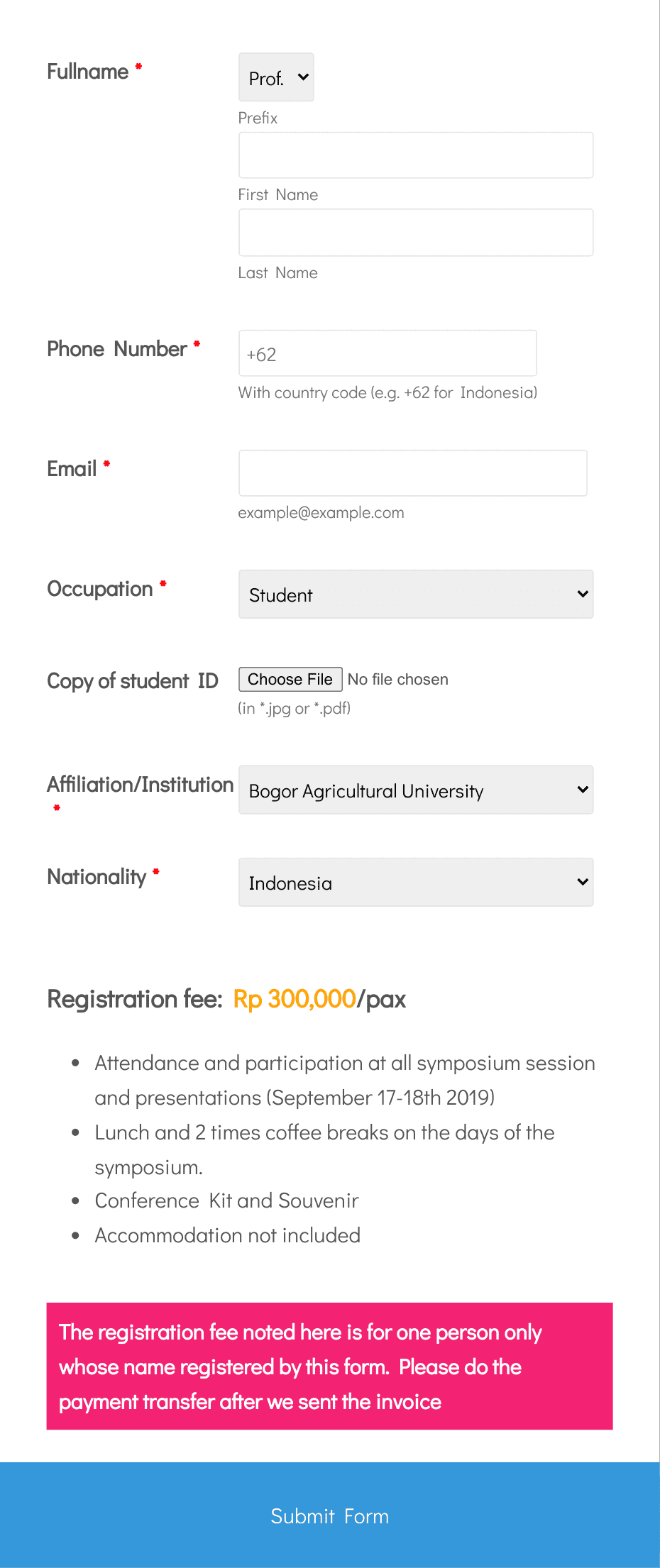Click the First Name input field
Image resolution: width=660 pixels, height=1568 pixels.
[x=416, y=155]
